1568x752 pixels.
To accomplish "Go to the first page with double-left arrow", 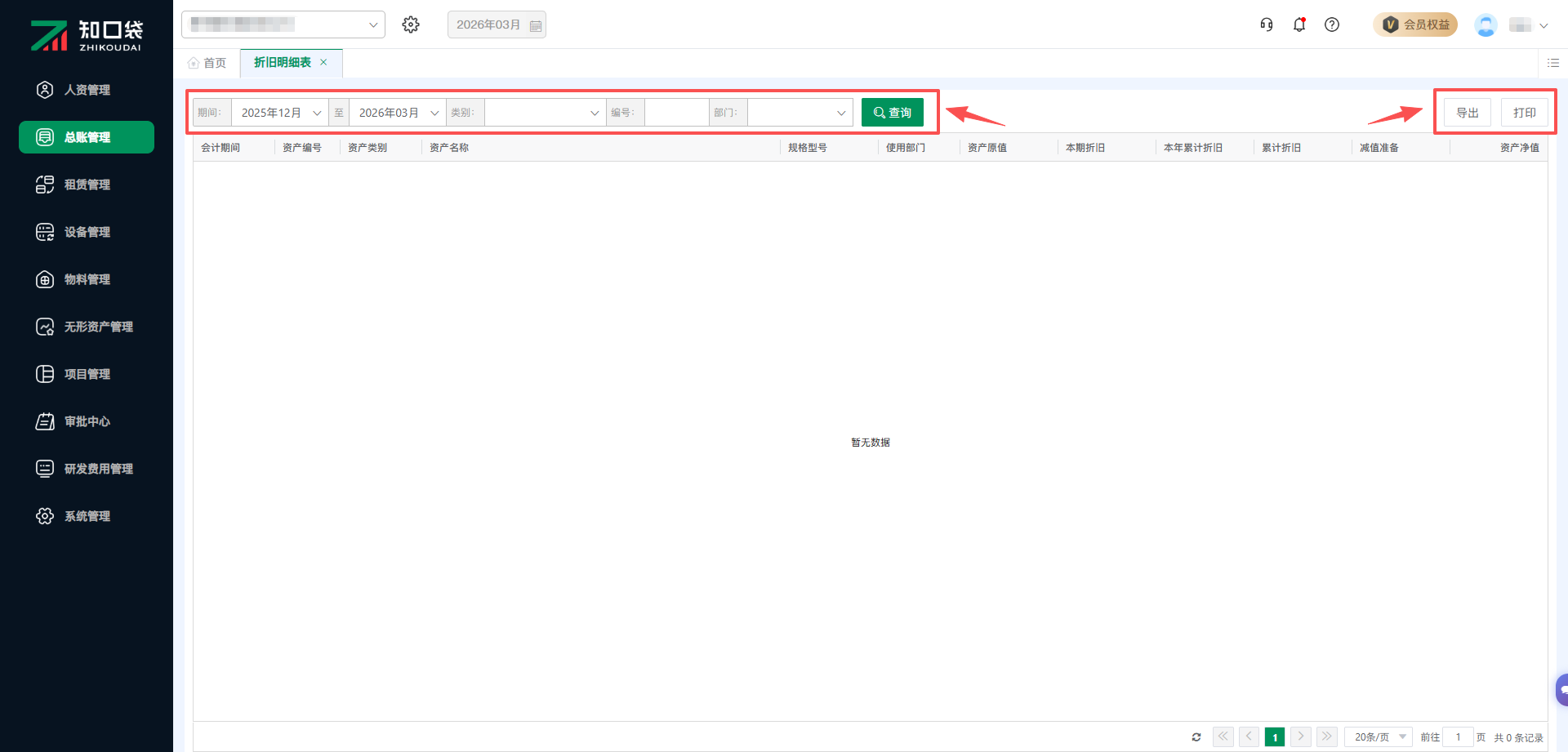I will click(1223, 736).
